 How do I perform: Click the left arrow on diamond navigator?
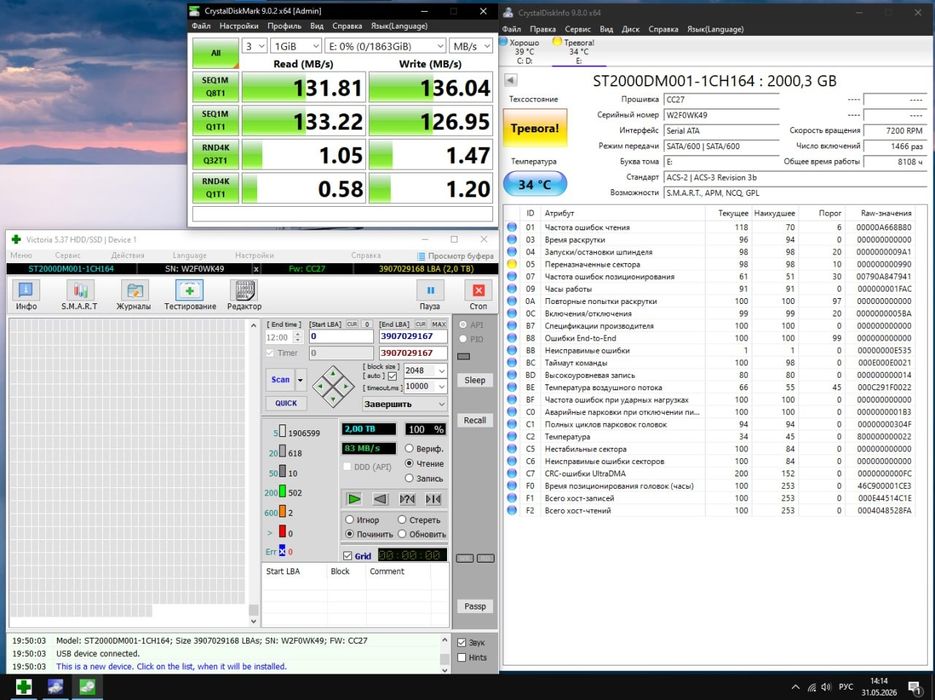[x=320, y=386]
